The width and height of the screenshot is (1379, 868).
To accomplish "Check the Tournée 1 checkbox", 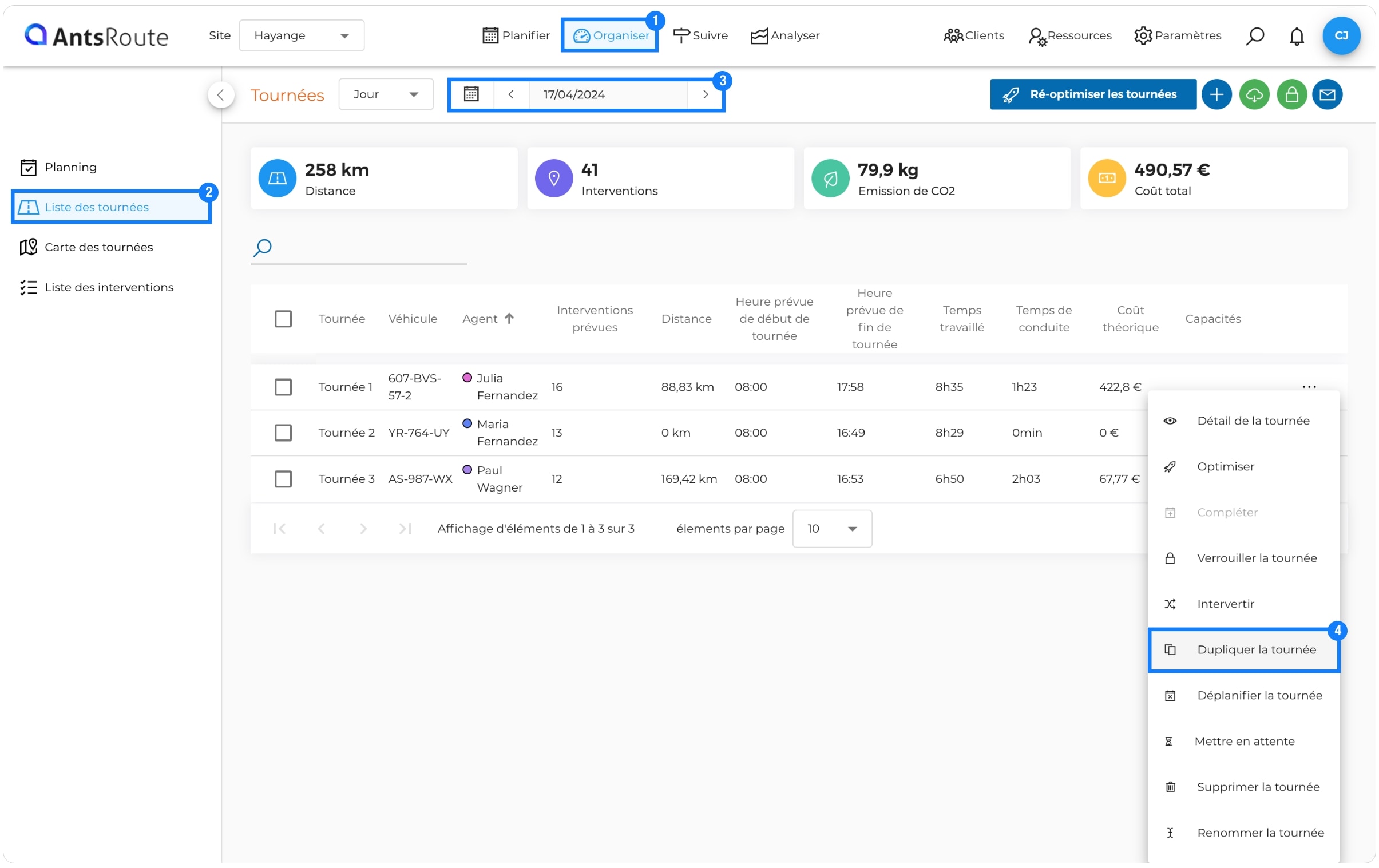I will [x=283, y=386].
